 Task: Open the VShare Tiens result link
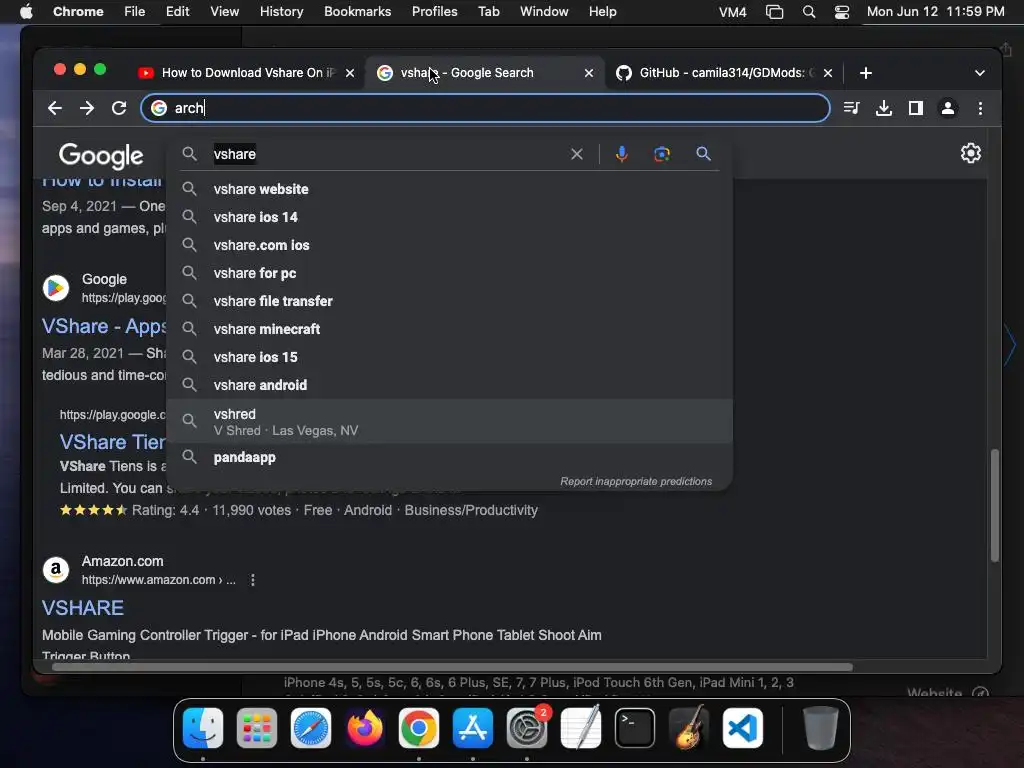pos(112,442)
